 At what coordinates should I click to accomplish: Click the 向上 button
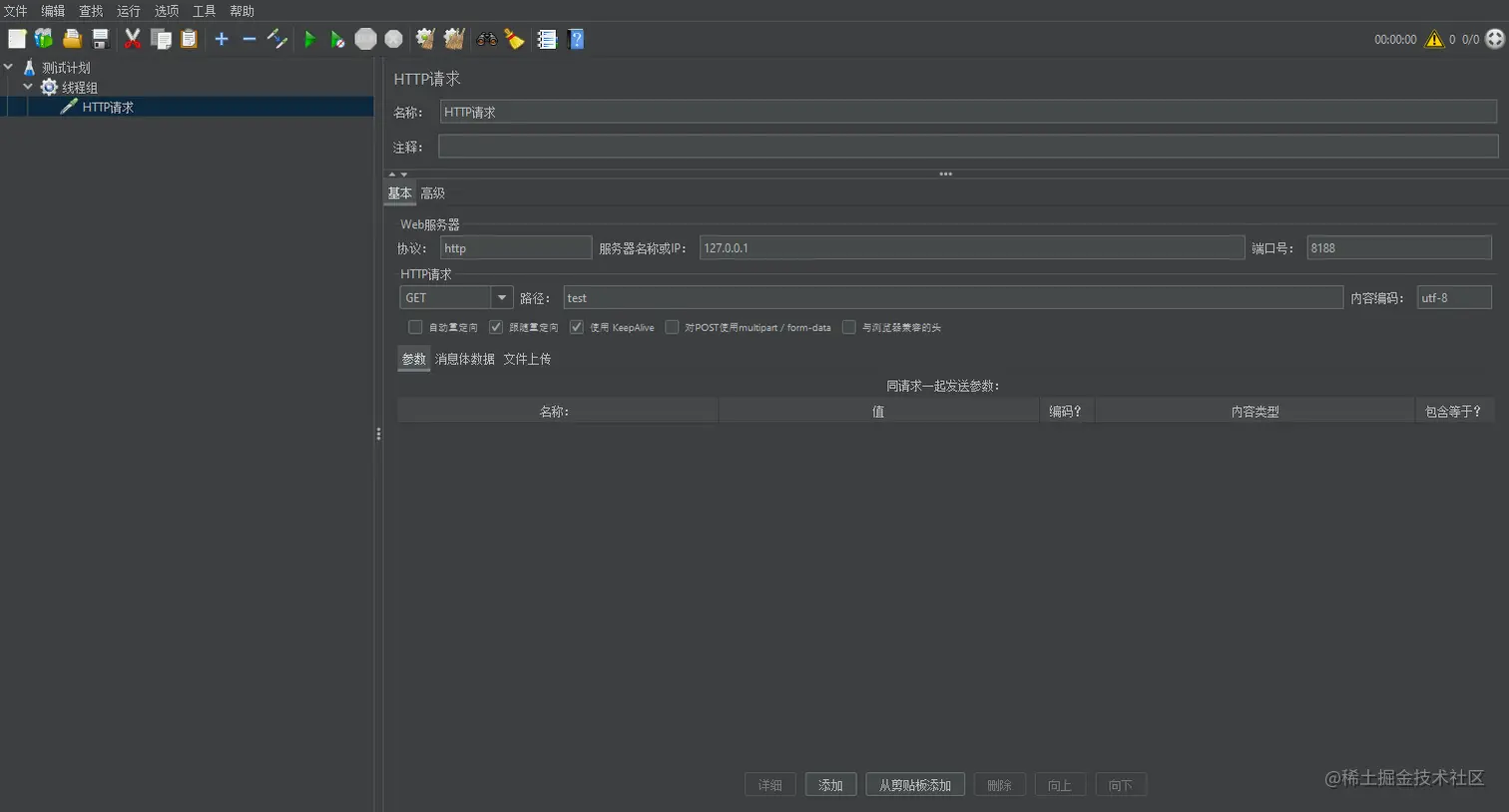click(x=1060, y=785)
